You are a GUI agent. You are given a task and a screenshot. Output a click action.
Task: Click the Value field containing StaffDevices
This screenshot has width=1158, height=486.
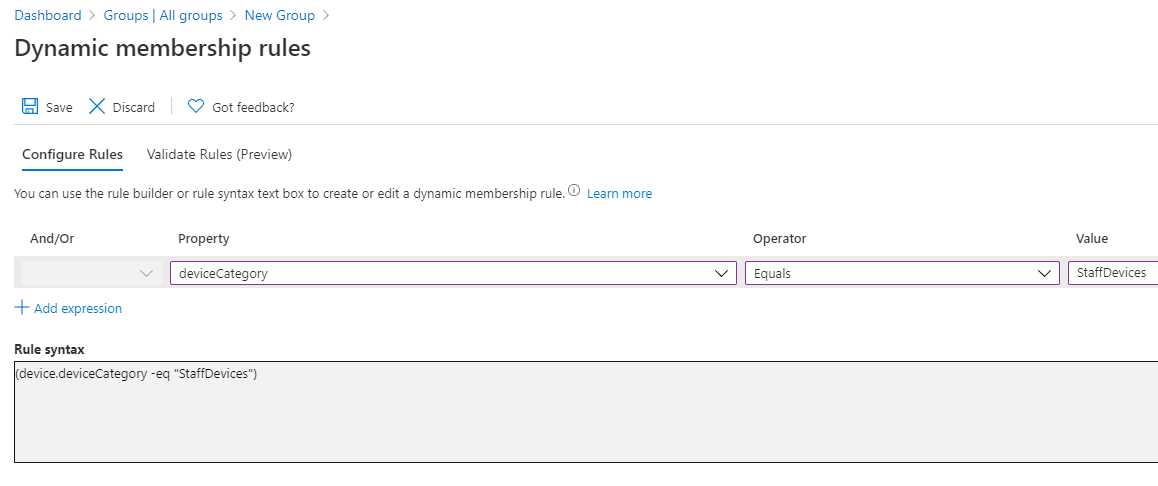click(1112, 273)
